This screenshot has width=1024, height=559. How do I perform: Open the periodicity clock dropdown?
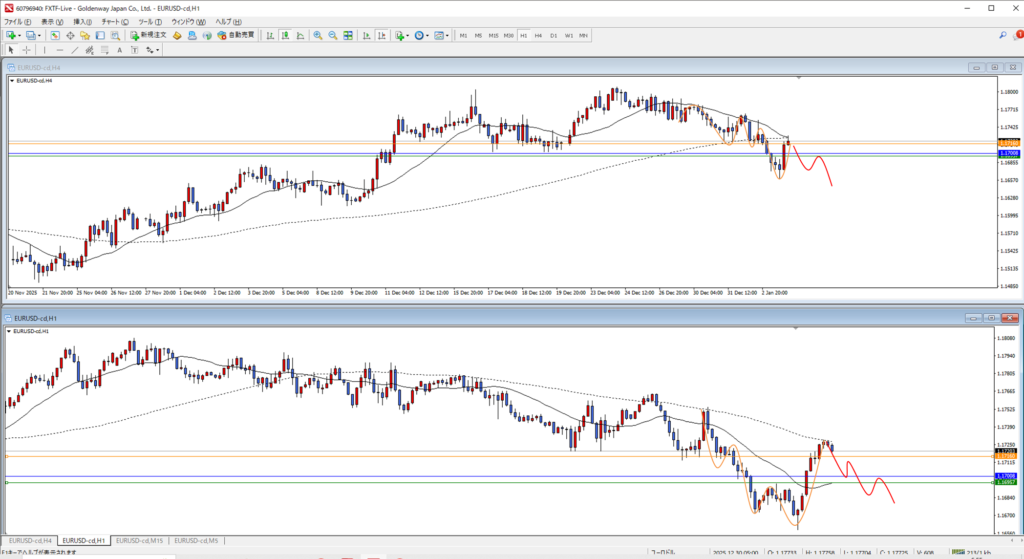428,35
